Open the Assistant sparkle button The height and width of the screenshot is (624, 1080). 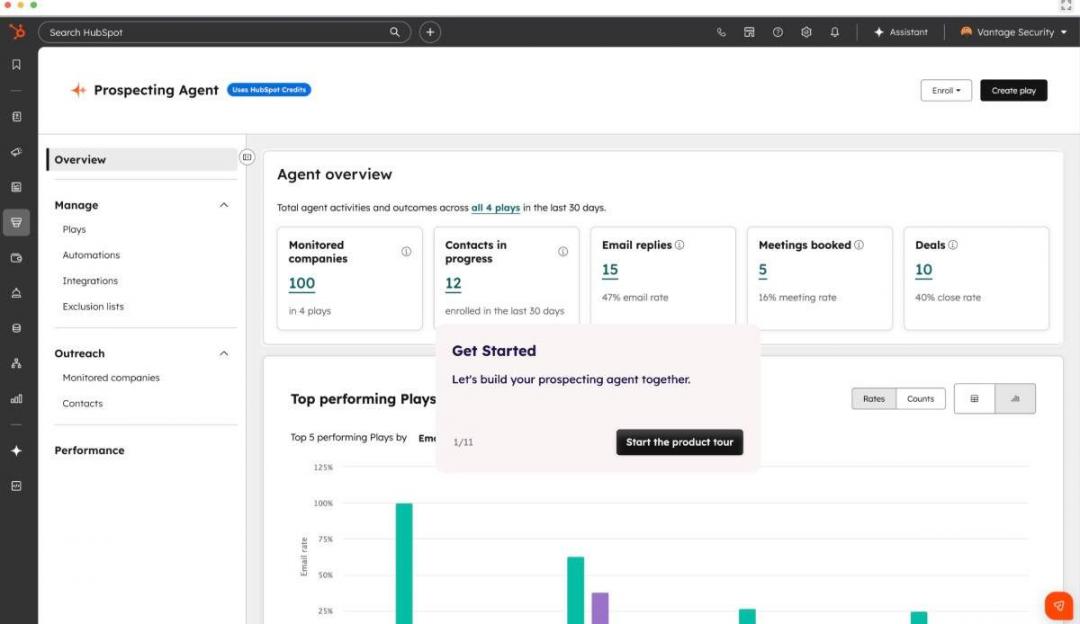coord(901,32)
